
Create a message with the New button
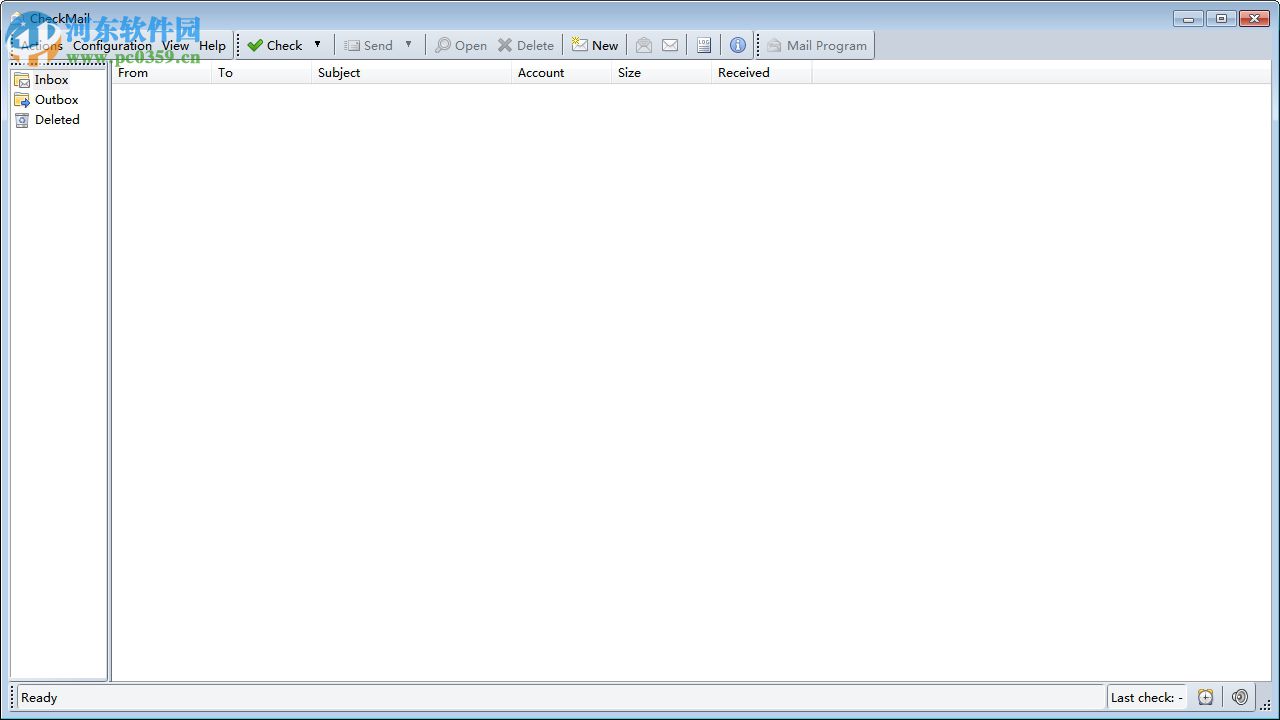(x=595, y=45)
